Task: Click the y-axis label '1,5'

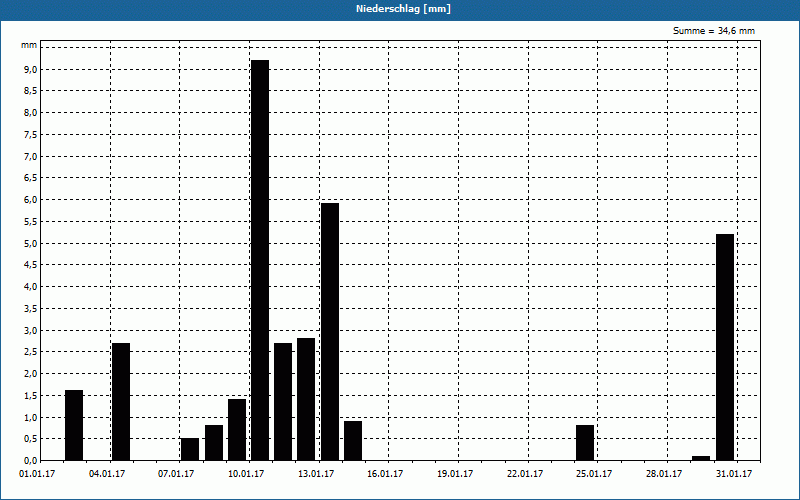Action: point(31,395)
